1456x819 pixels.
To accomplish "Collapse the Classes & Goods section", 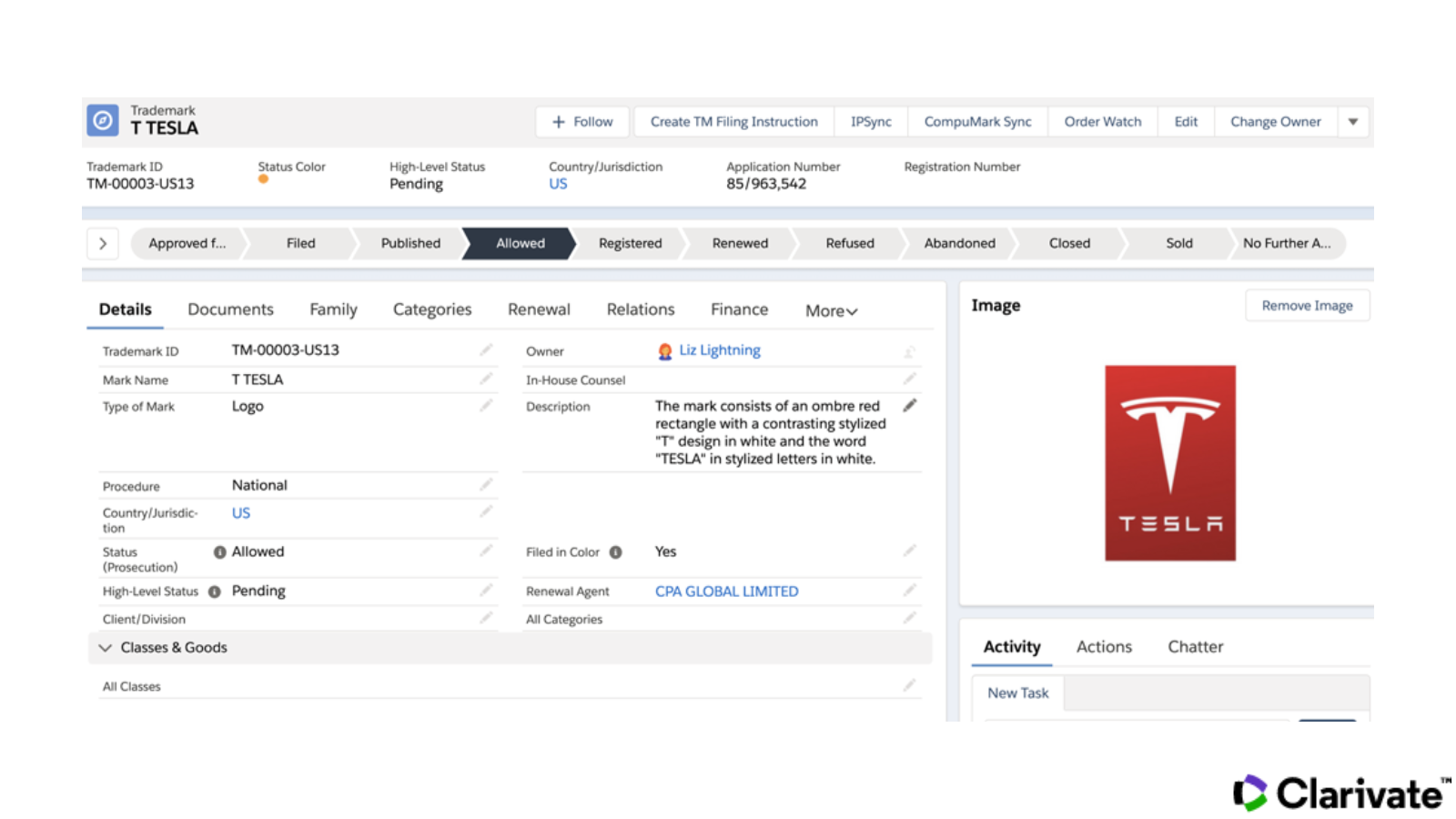I will (x=106, y=647).
